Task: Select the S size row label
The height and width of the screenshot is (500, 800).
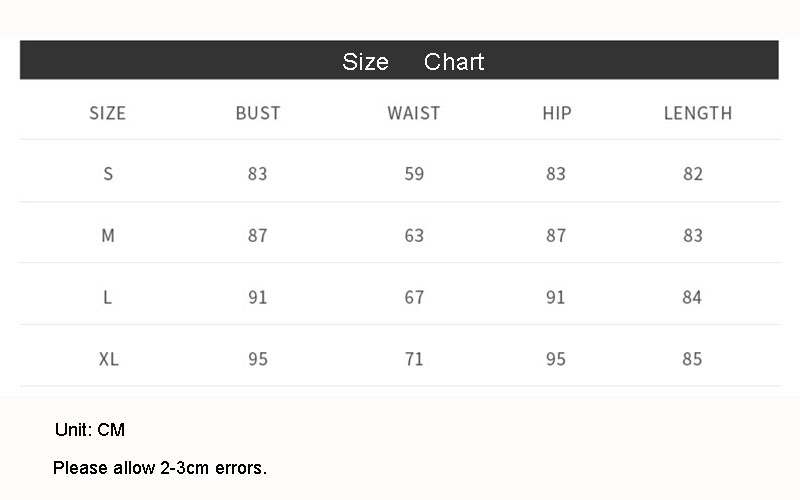Action: (108, 174)
